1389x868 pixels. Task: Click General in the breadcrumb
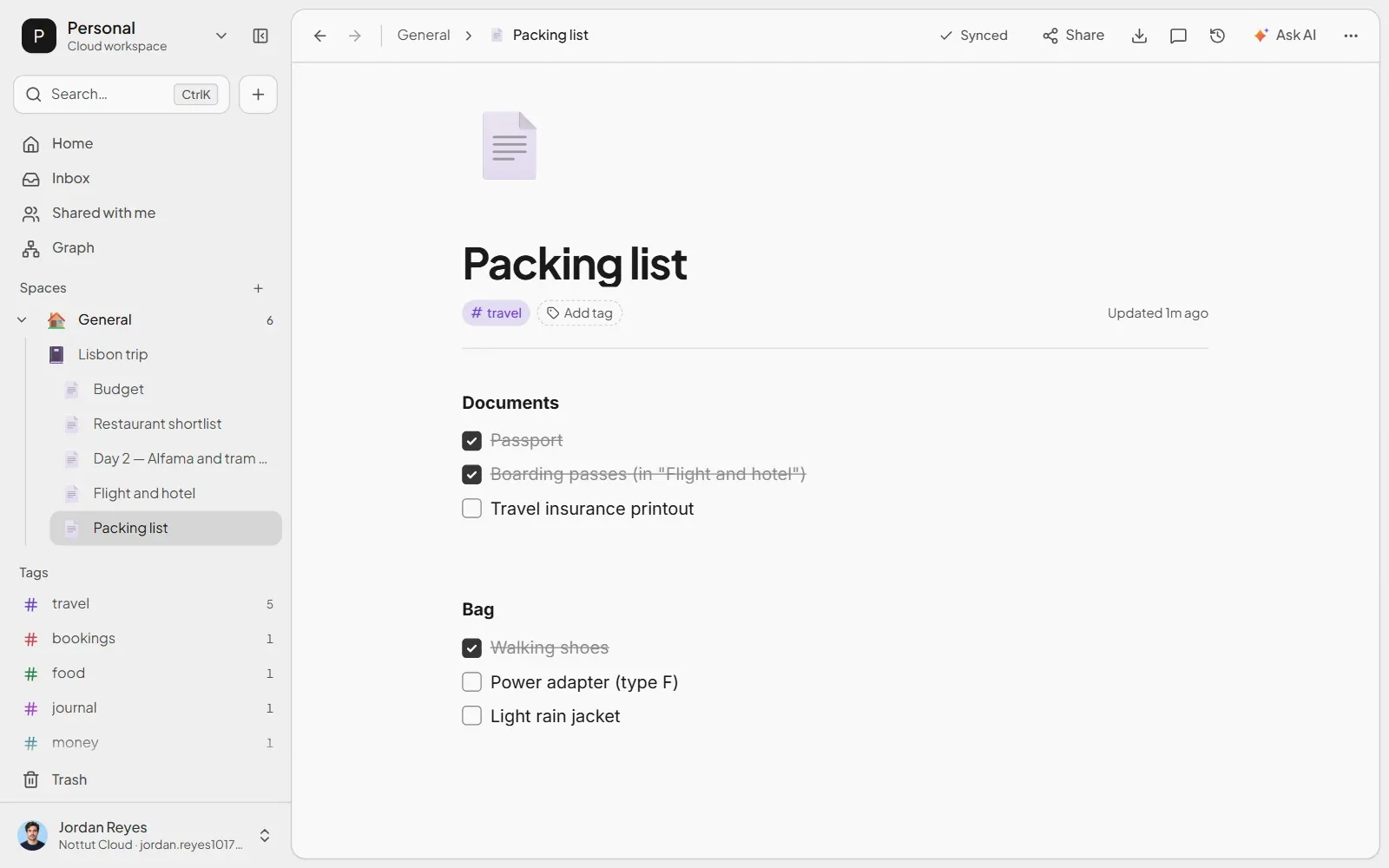click(x=424, y=36)
